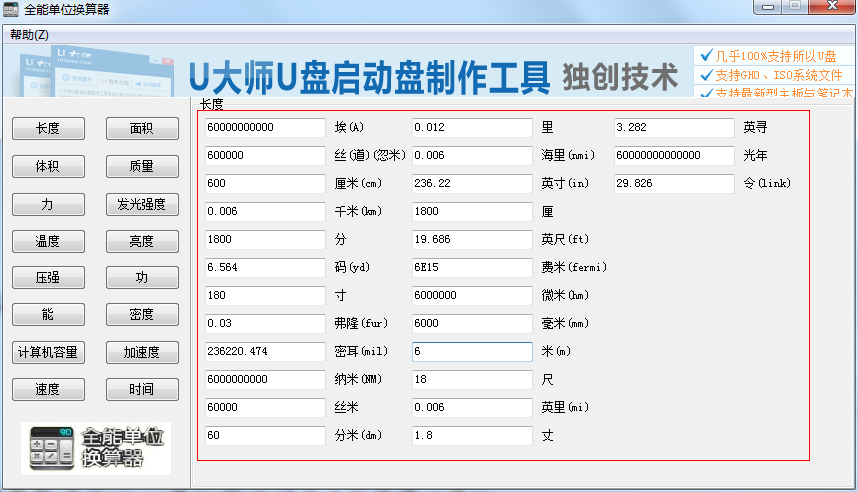
Task: Click the 费米(fermi) input field
Action: [x=472, y=267]
